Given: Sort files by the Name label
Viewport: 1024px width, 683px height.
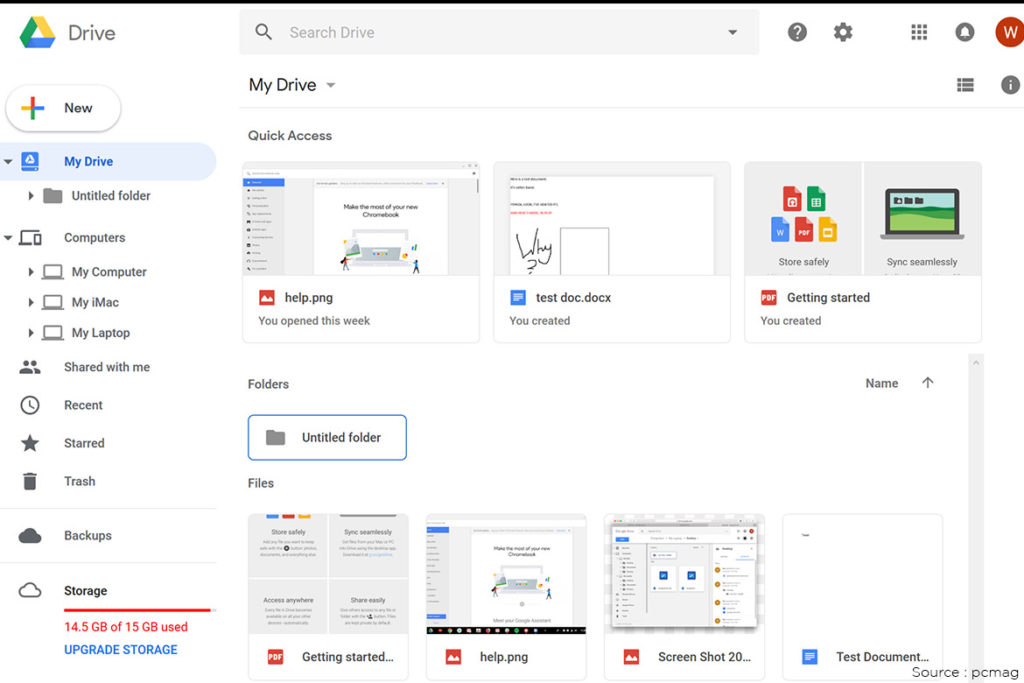Looking at the screenshot, I should tap(882, 383).
